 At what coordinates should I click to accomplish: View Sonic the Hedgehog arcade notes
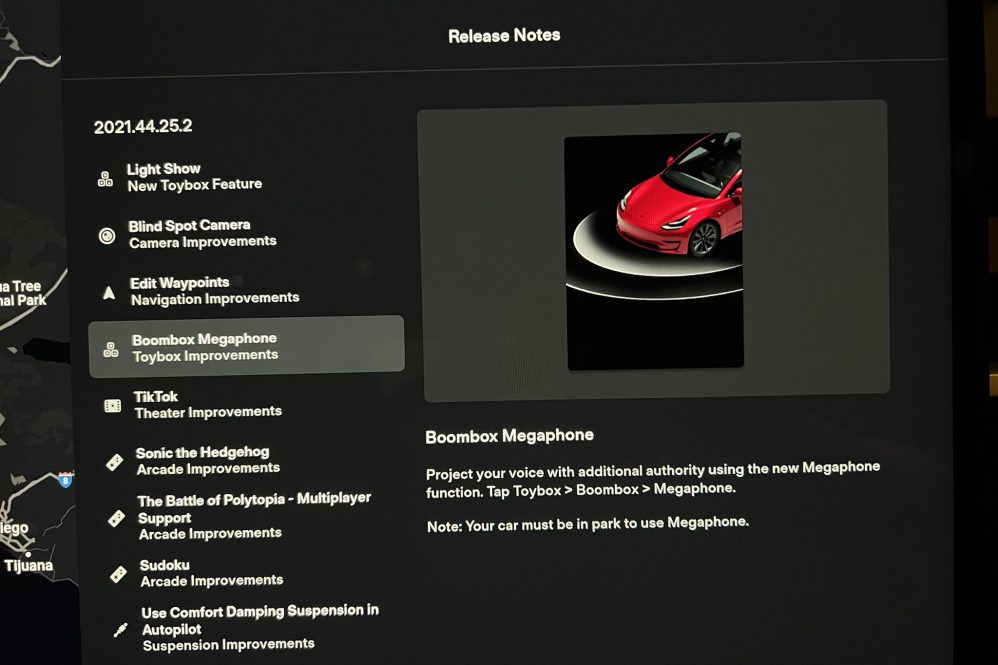point(208,460)
